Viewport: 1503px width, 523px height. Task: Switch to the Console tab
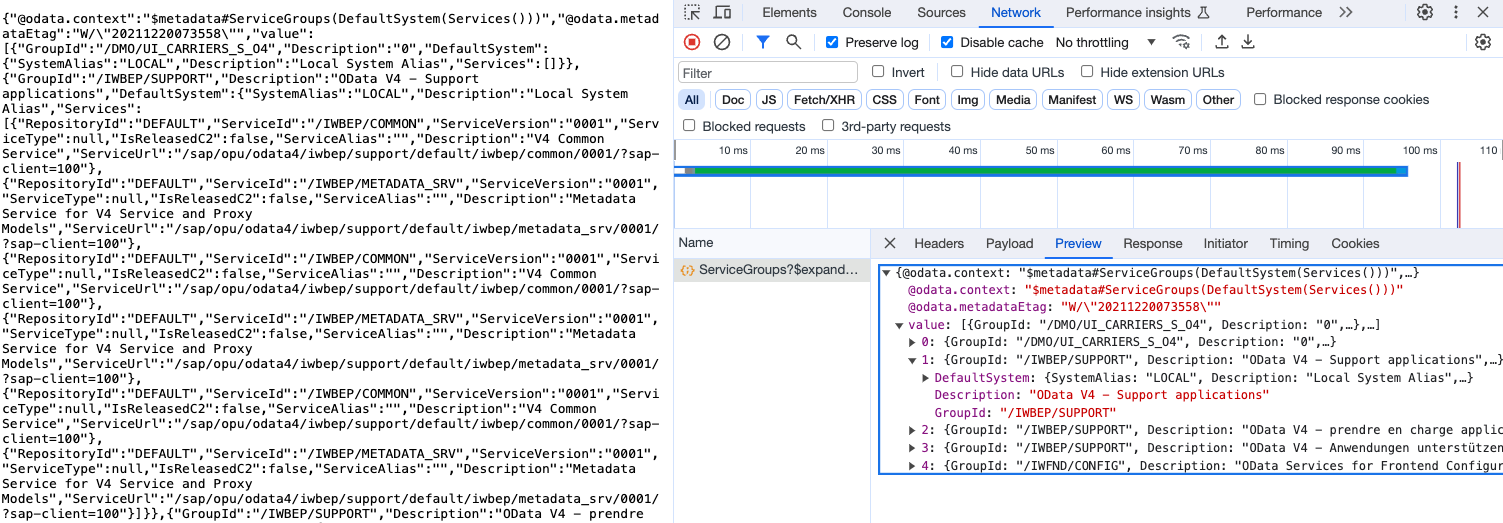(x=867, y=12)
